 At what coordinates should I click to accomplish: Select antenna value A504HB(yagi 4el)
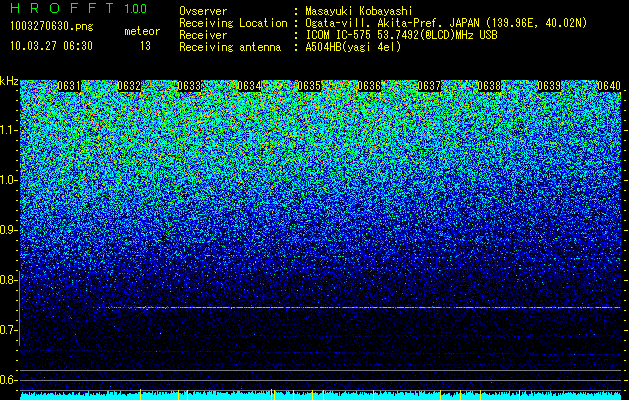click(x=353, y=47)
